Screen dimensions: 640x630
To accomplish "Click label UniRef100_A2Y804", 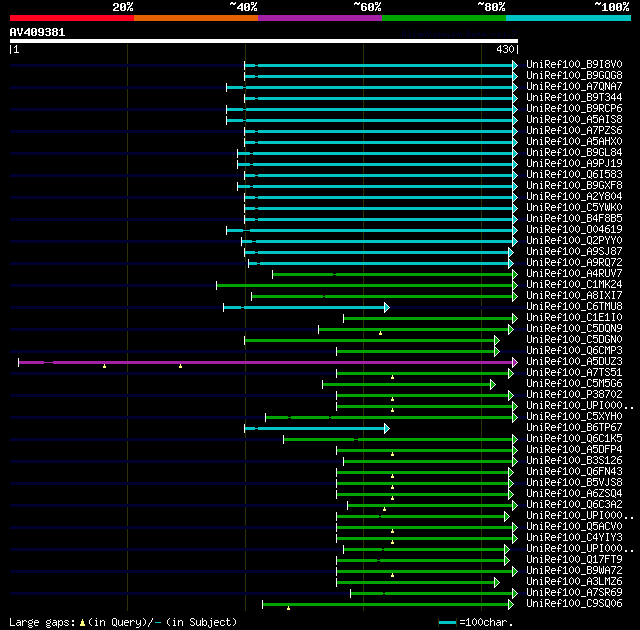I will click(574, 197).
